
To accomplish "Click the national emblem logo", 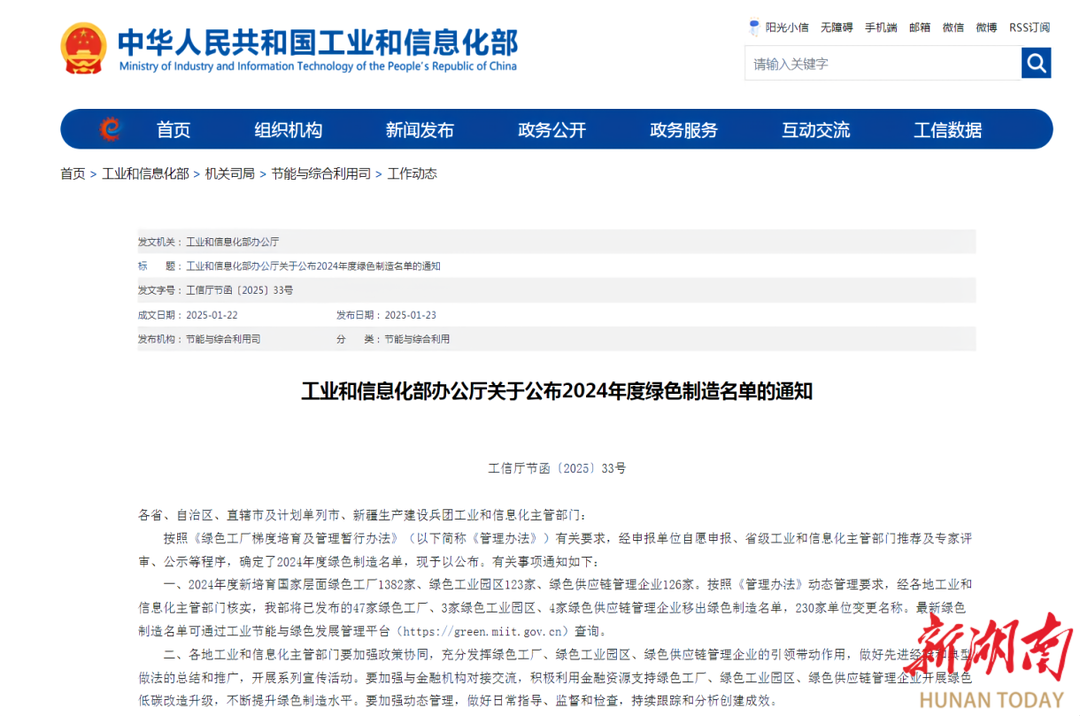I will point(84,47).
